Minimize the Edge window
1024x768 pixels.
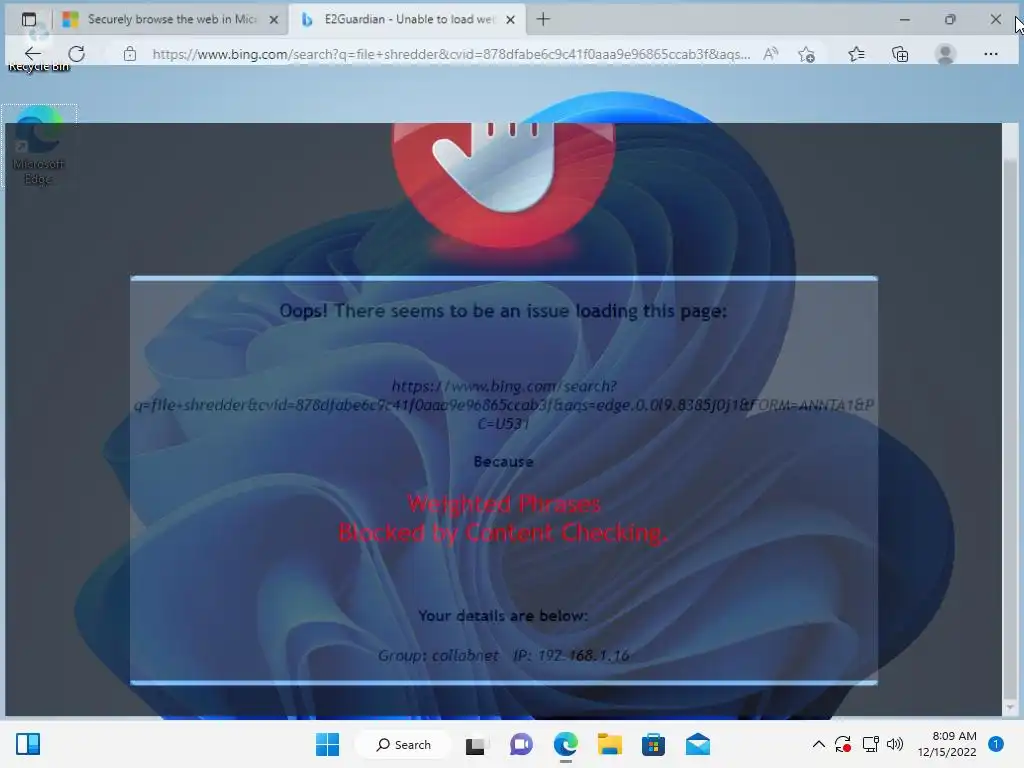[x=904, y=20]
